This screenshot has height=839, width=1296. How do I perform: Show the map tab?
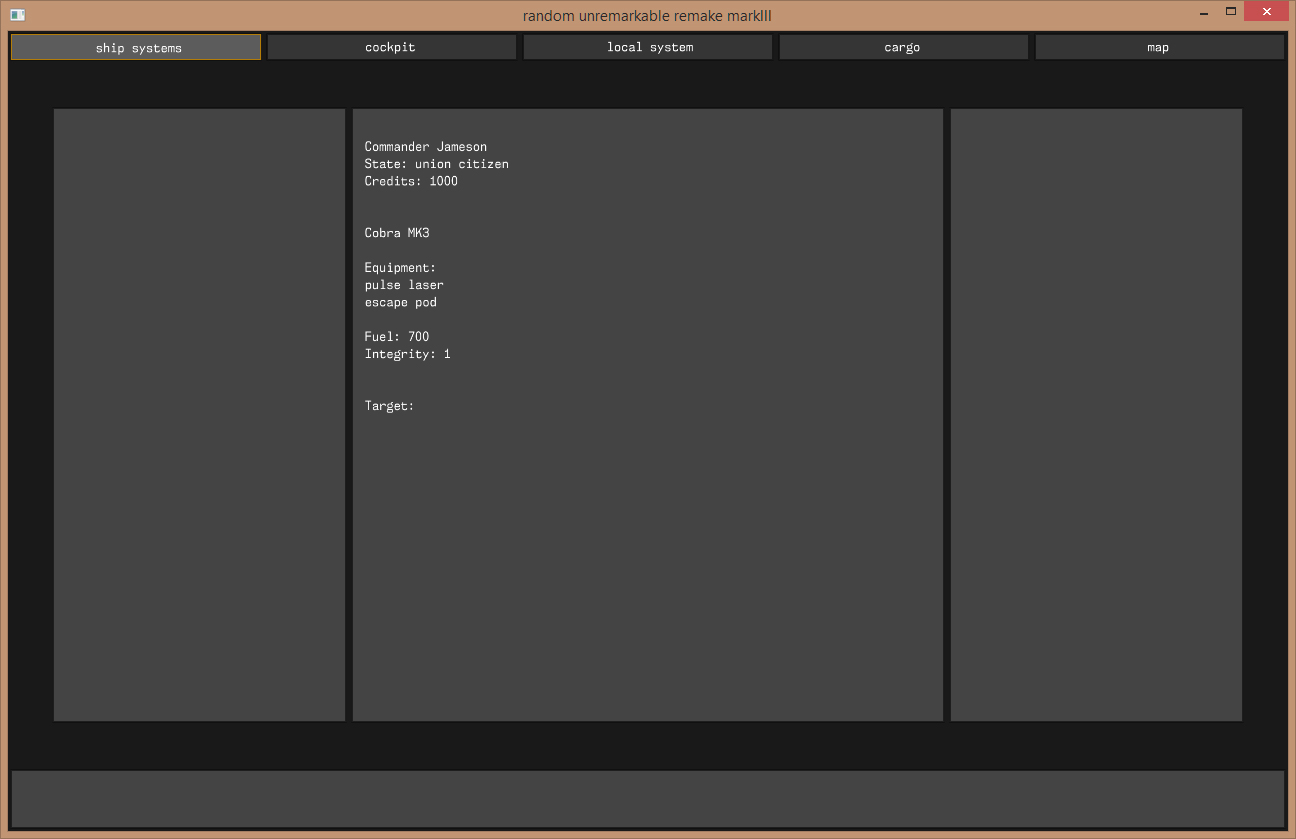(1159, 47)
